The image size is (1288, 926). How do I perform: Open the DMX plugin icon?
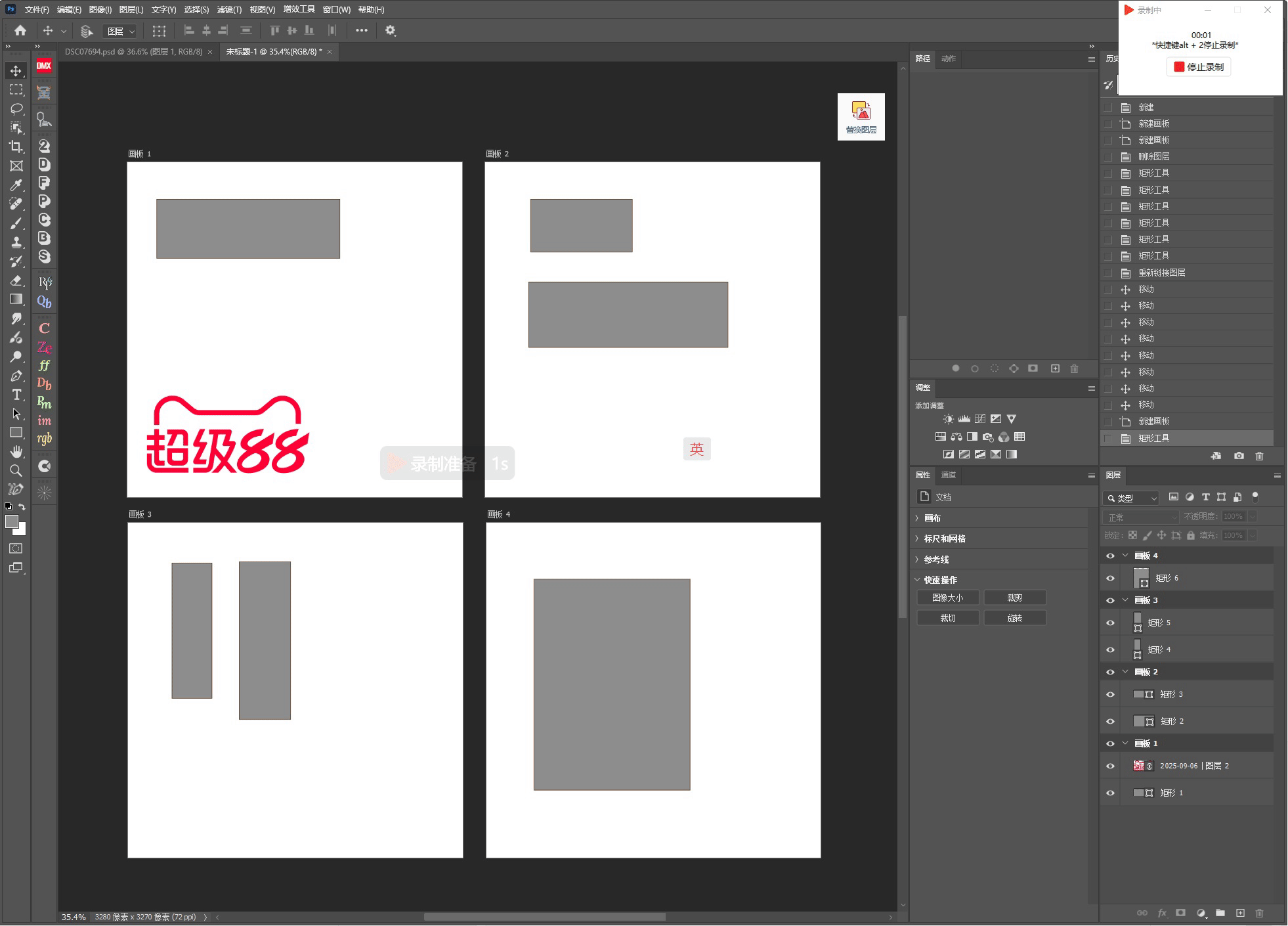point(44,66)
